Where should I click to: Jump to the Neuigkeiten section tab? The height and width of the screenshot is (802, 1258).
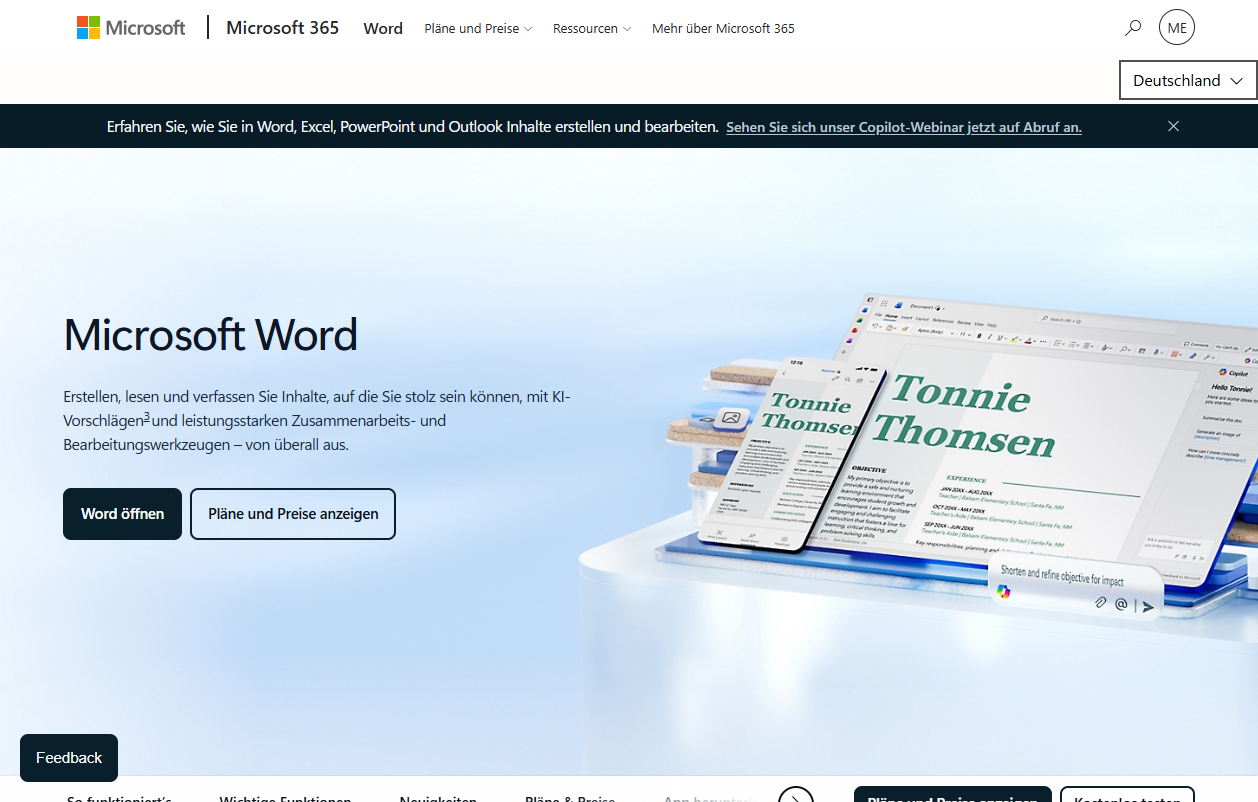coord(438,798)
